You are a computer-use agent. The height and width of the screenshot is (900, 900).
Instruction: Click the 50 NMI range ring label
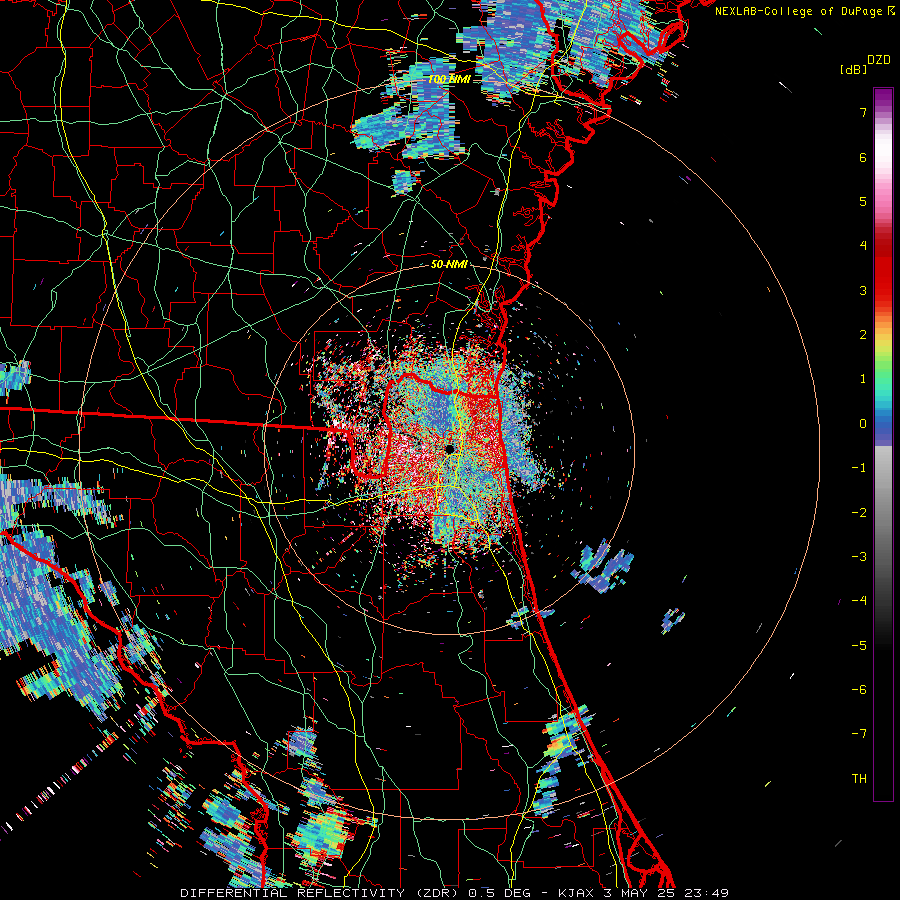pyautogui.click(x=449, y=265)
